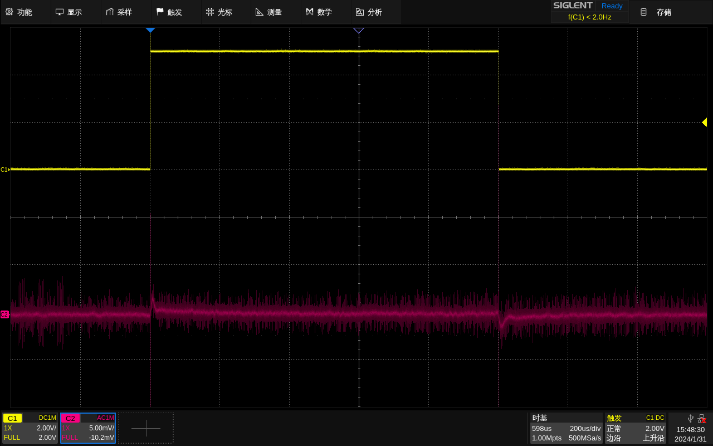Viewport: 713px width, 446px height.
Task: Click the plus box to add channel
Action: (146, 427)
